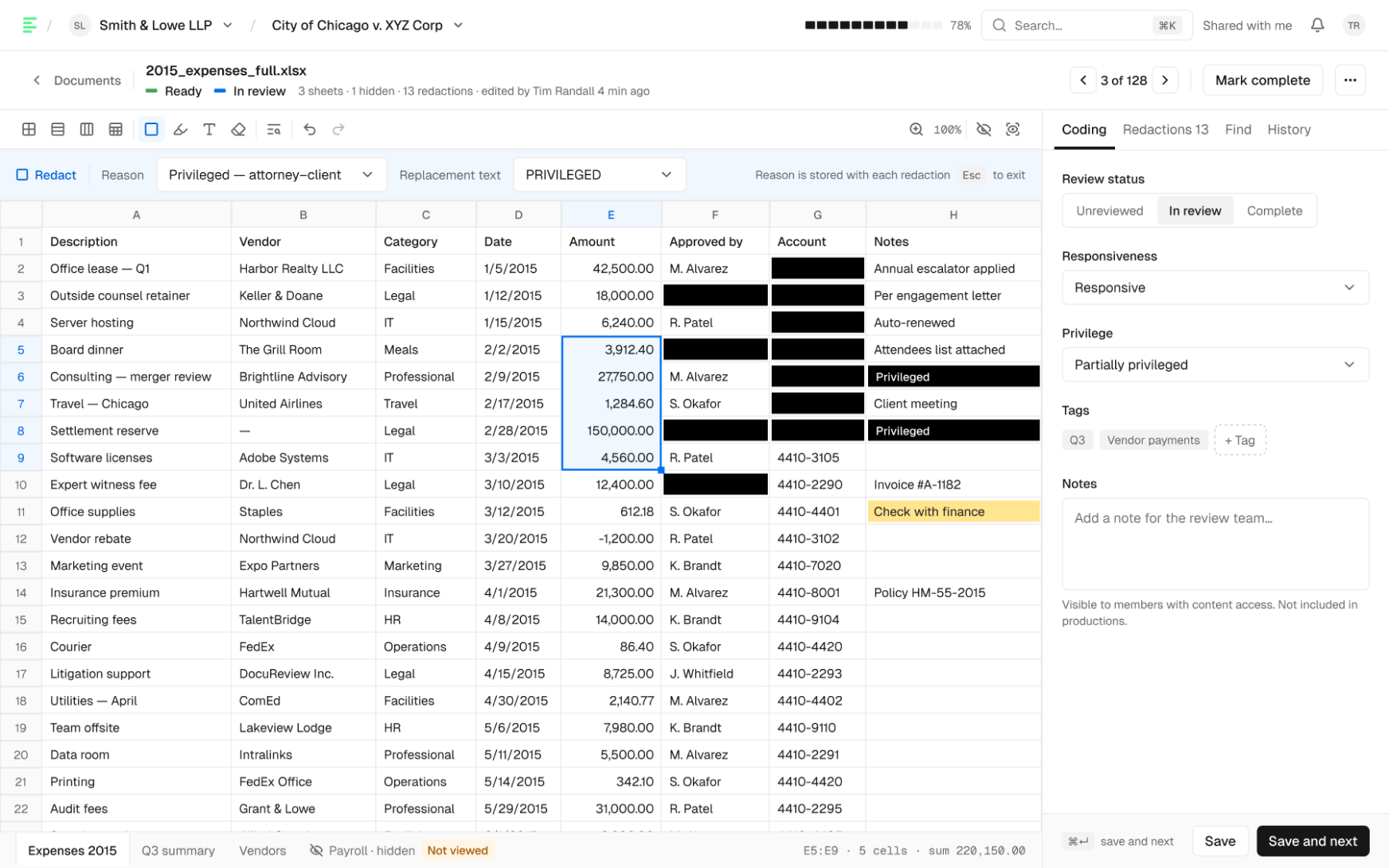Image resolution: width=1389 pixels, height=868 pixels.
Task: Undo the last action
Action: coord(310,129)
